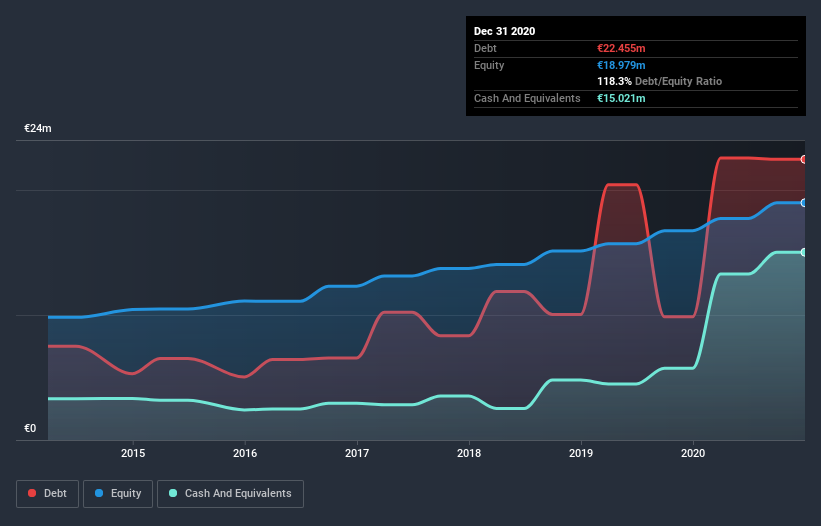The height and width of the screenshot is (526, 821).
Task: Click the 2017 axis label
Action: coord(357,453)
